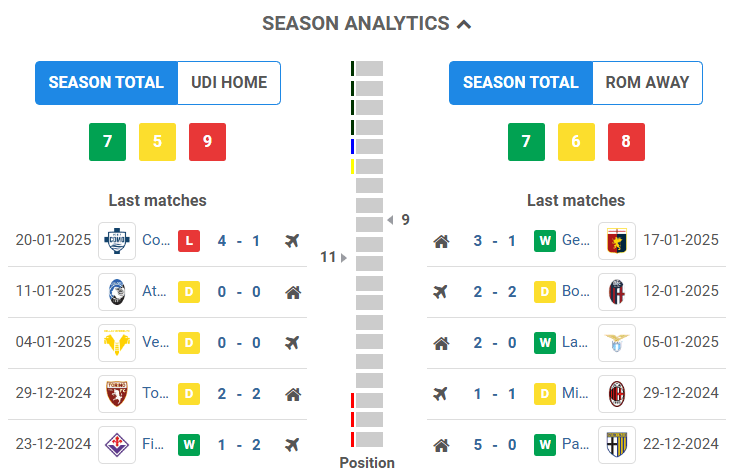The image size is (742, 471).
Task: Click Roma's red 8 losses box
Action: (x=626, y=142)
